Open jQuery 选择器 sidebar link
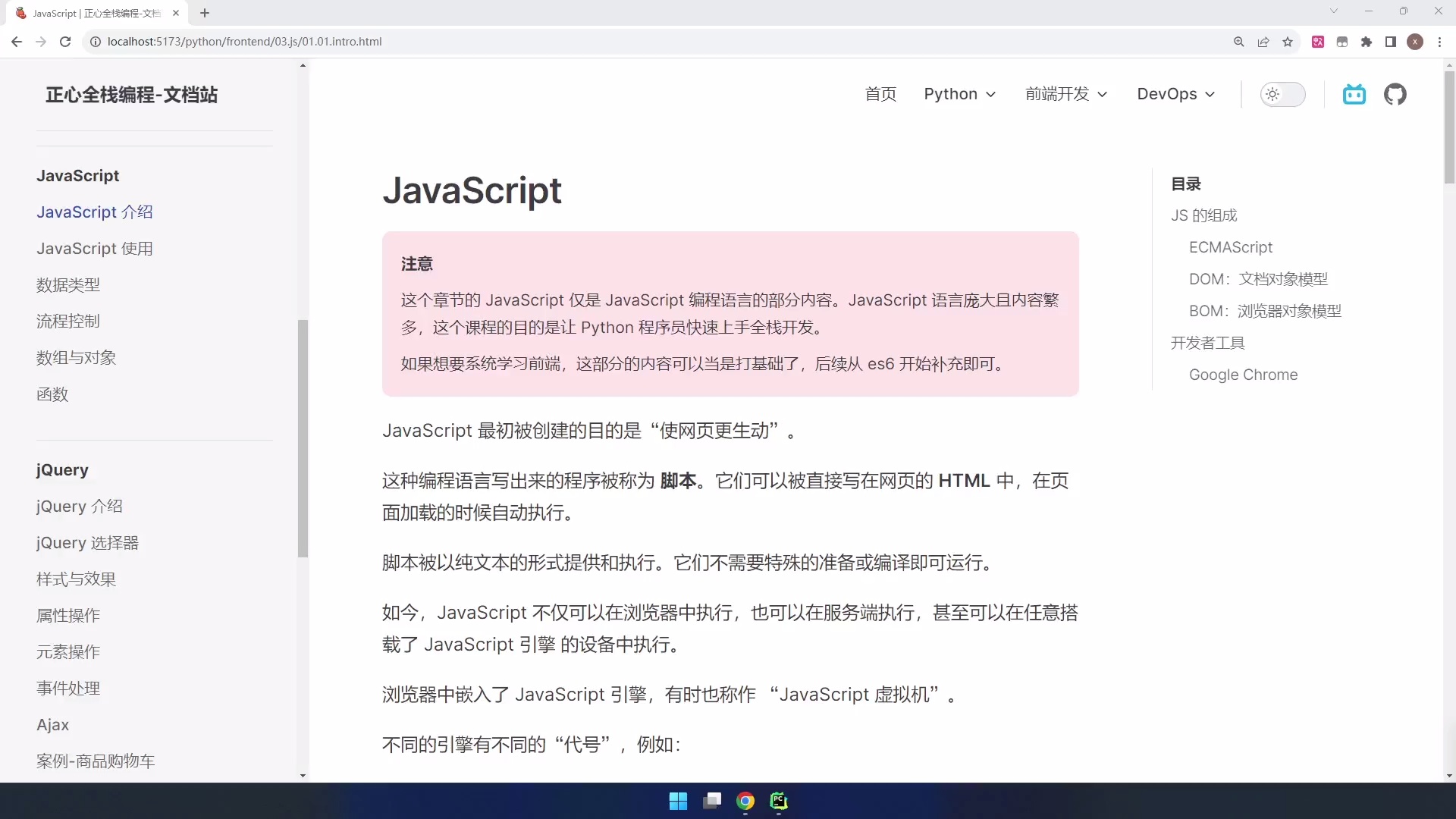 point(88,543)
